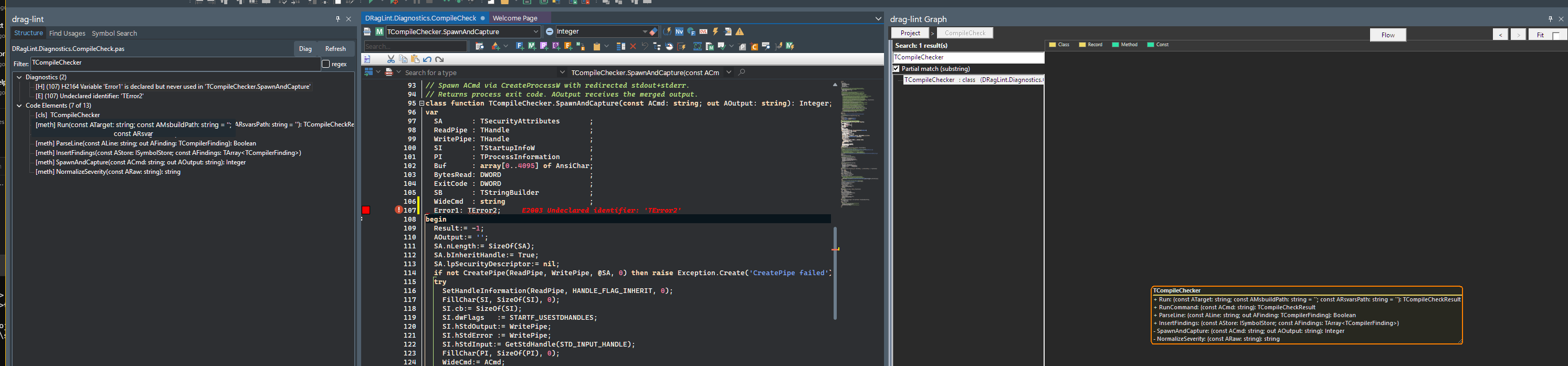
Task: Click the Method legend color swatch
Action: [x=1115, y=45]
